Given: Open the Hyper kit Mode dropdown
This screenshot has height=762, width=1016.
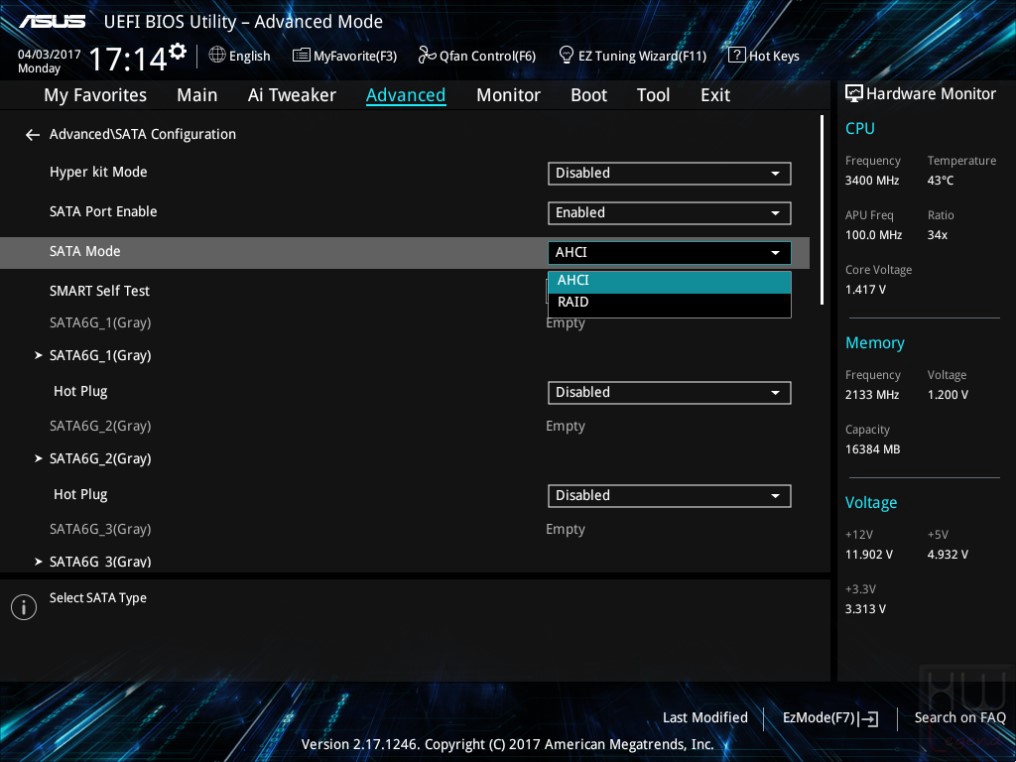Looking at the screenshot, I should (x=669, y=174).
